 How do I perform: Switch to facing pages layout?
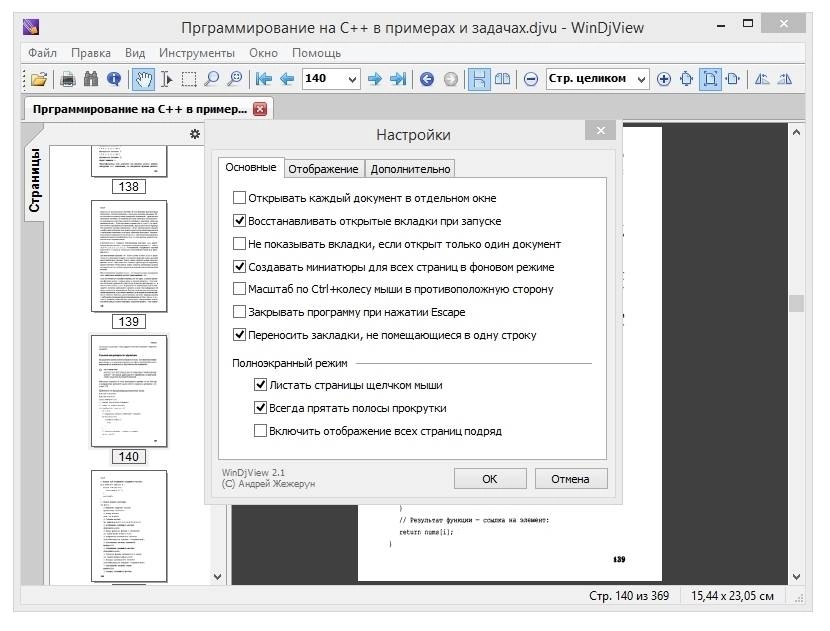tap(502, 79)
